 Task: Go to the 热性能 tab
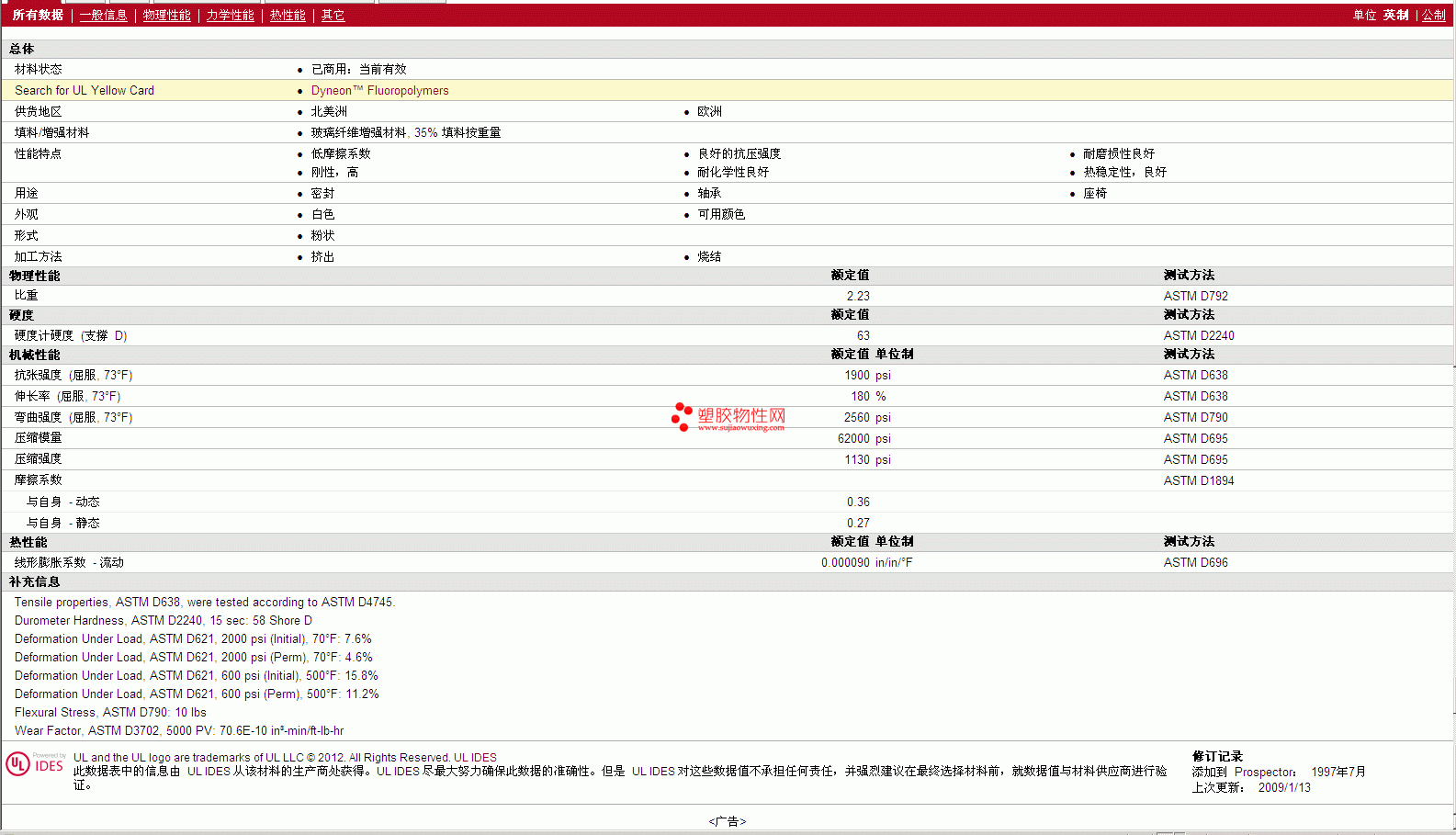pyautogui.click(x=288, y=16)
